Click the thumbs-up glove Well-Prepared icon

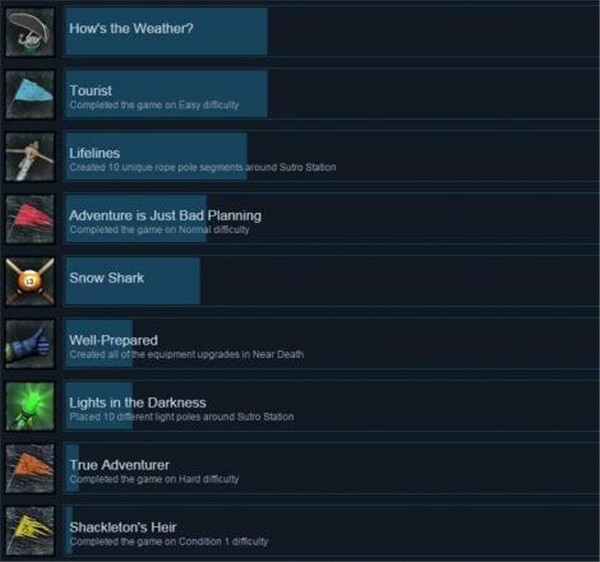[30, 344]
